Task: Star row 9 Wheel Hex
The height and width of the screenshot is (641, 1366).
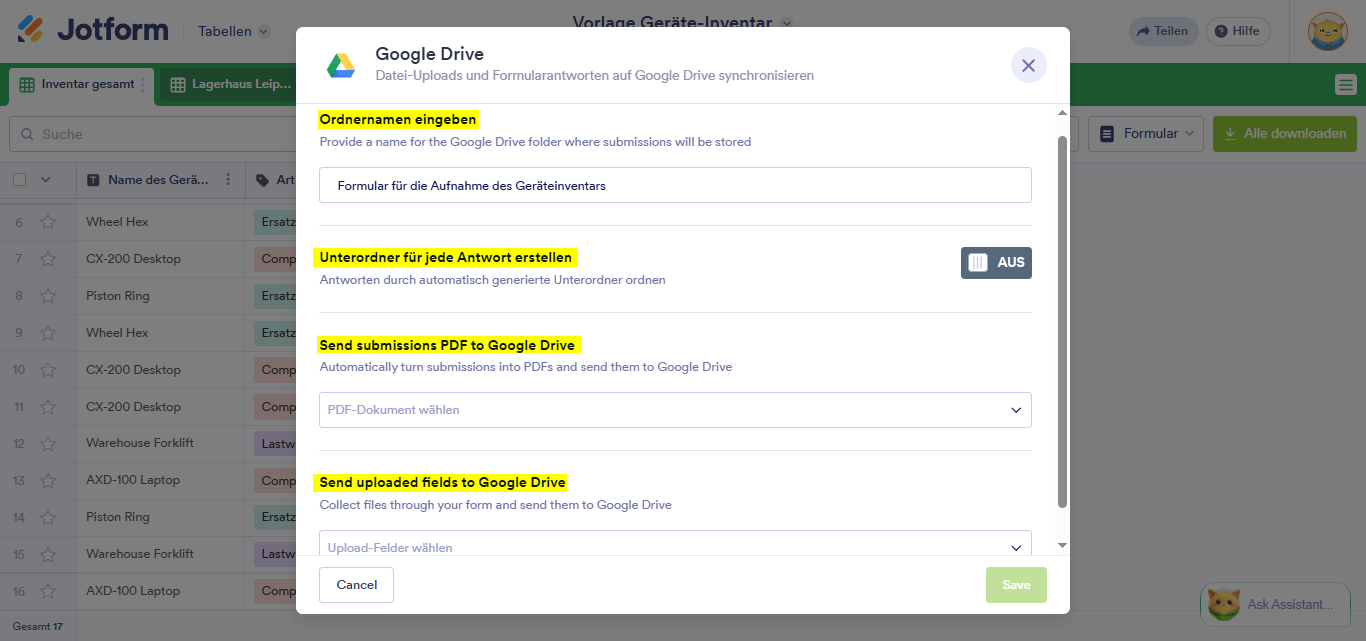Action: click(48, 333)
